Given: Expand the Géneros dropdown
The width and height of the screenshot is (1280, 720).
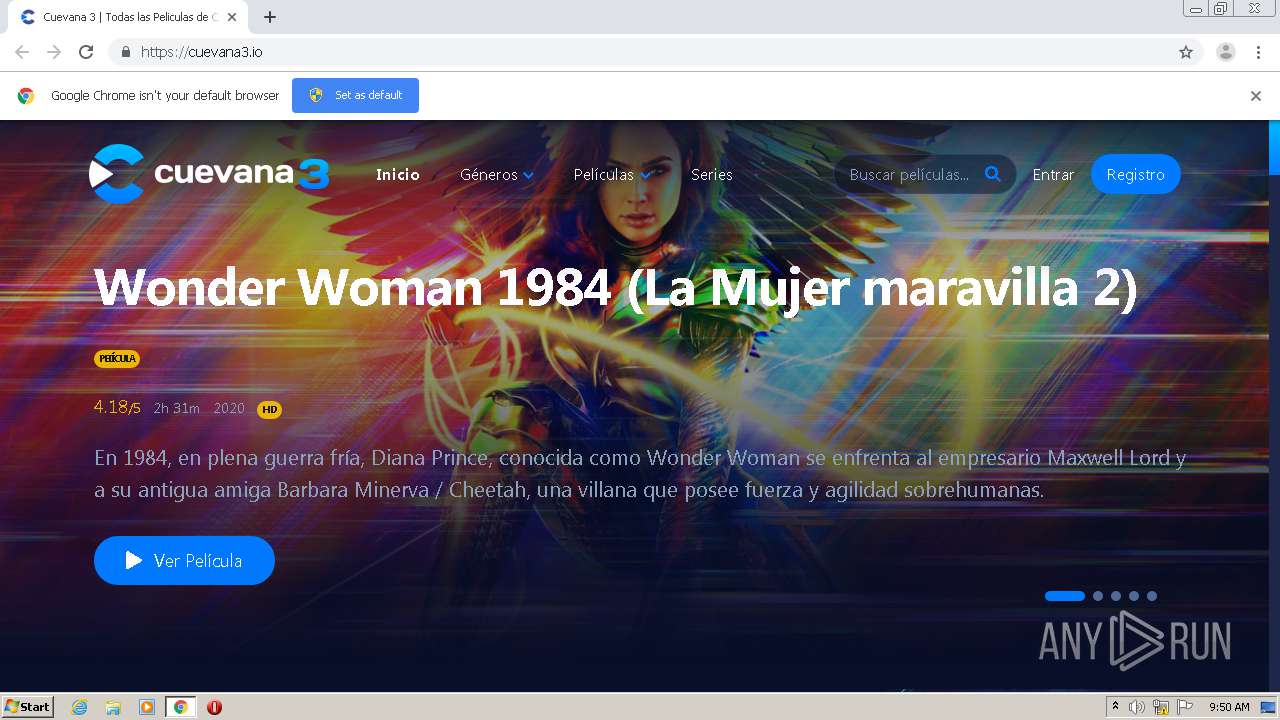Looking at the screenshot, I should [x=497, y=175].
